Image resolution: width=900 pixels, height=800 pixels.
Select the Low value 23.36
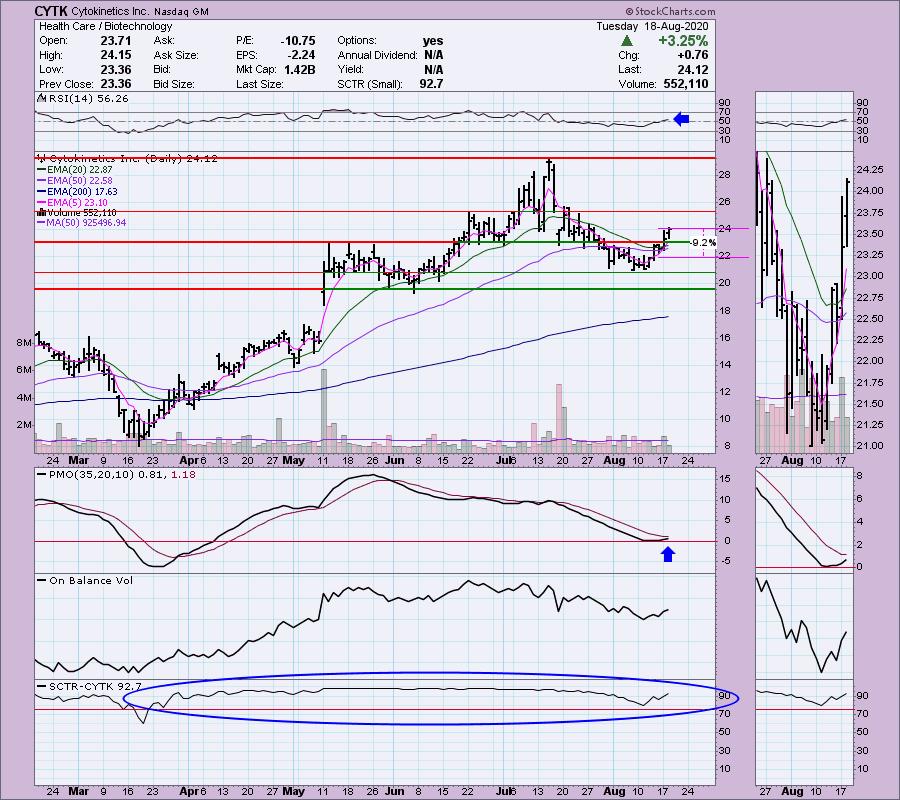(116, 69)
